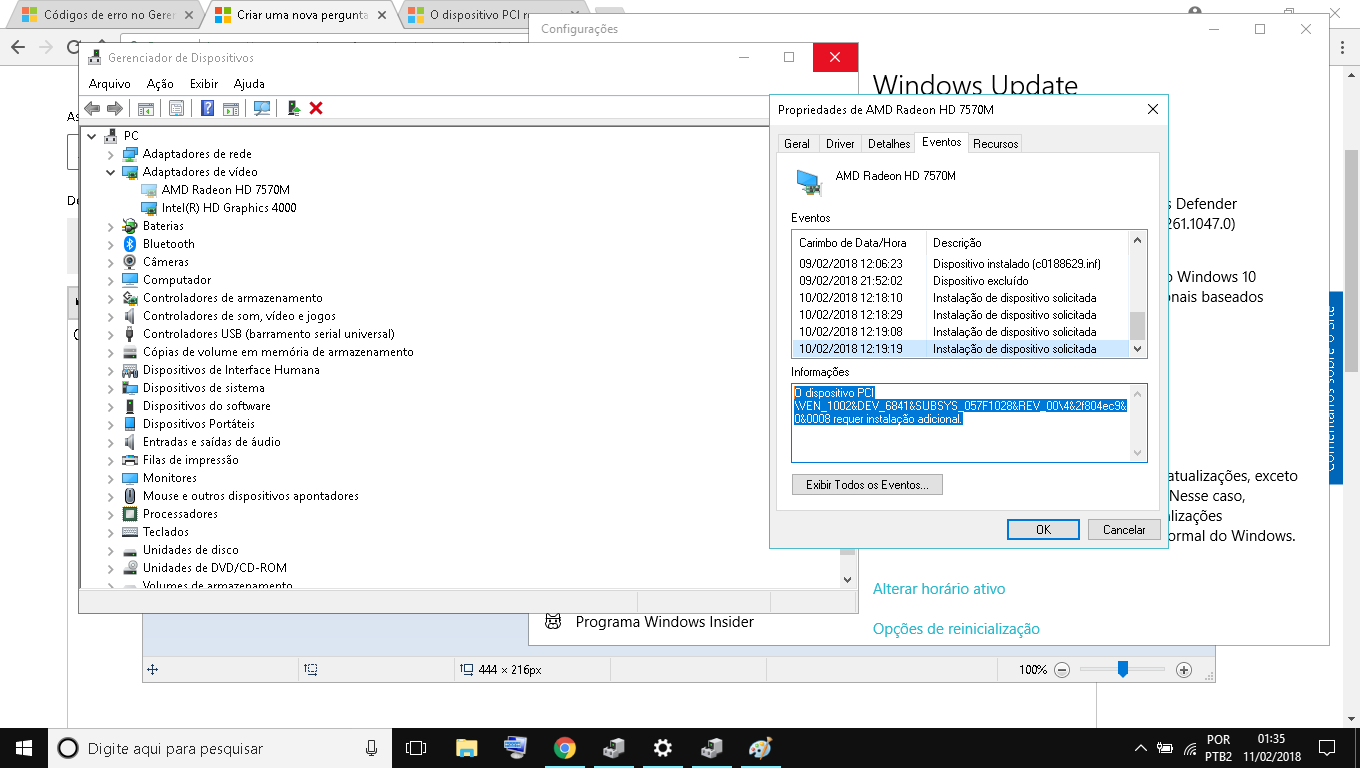Viewport: 1360px width, 768px height.
Task: Open the Ajuda menu
Action: coord(249,84)
